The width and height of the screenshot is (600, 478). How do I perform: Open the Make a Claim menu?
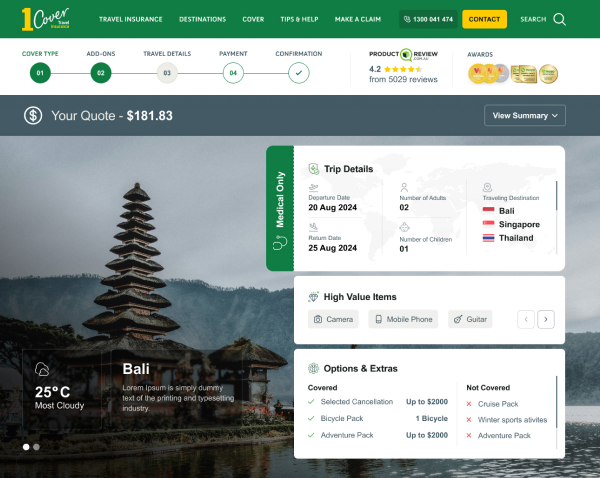360,19
